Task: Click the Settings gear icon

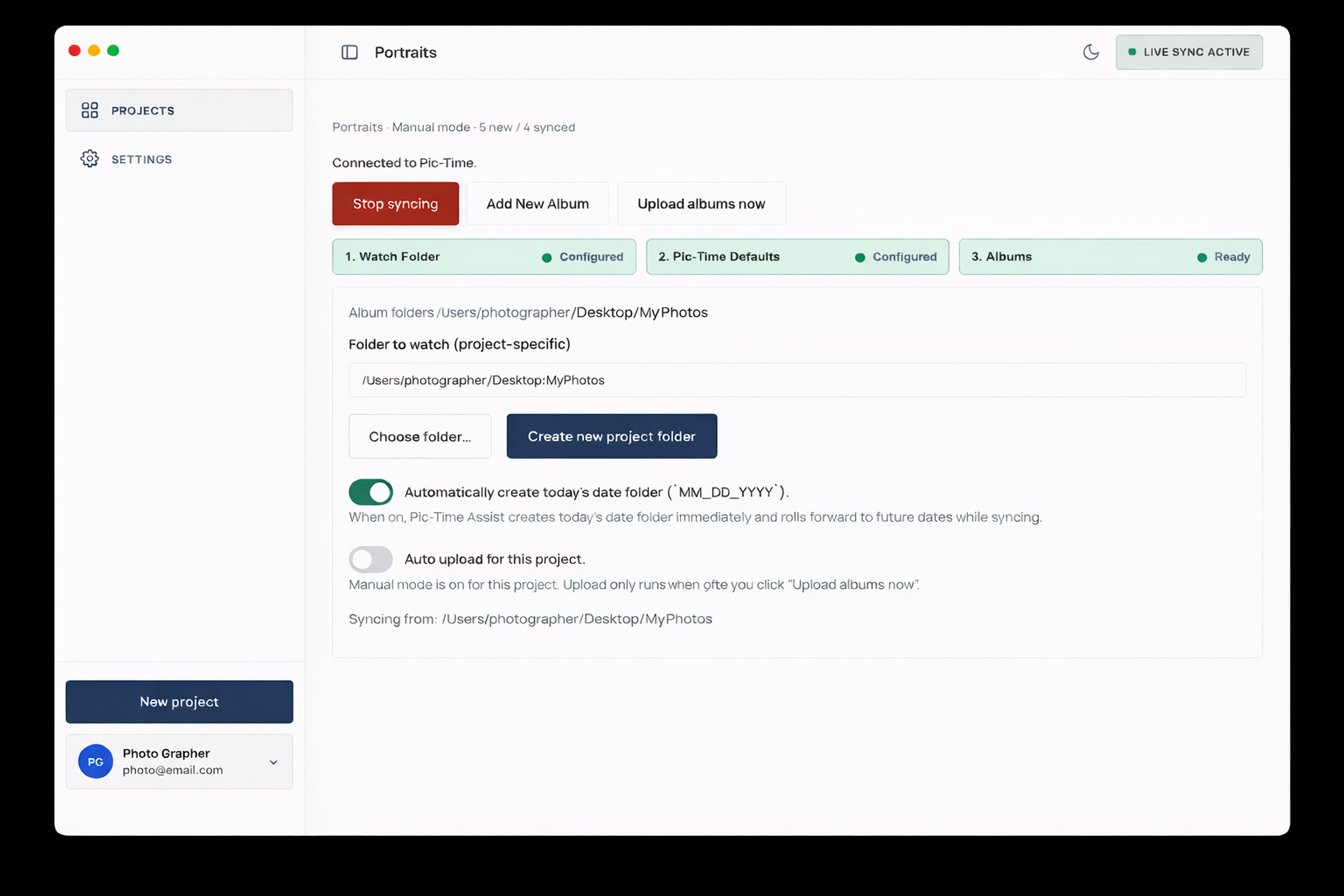Action: click(x=90, y=159)
